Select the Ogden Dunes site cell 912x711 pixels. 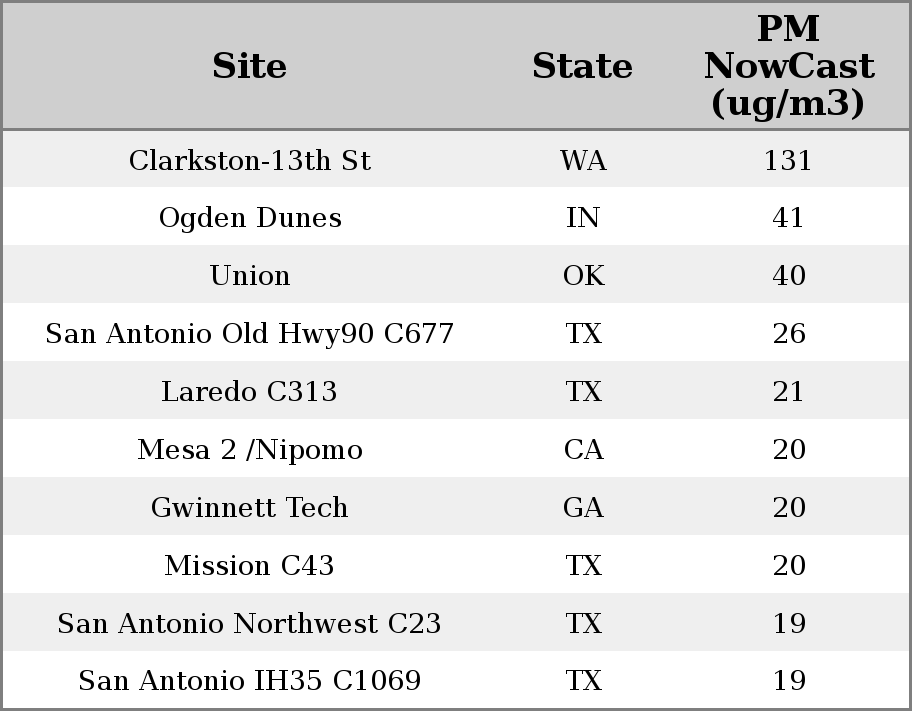click(x=250, y=218)
